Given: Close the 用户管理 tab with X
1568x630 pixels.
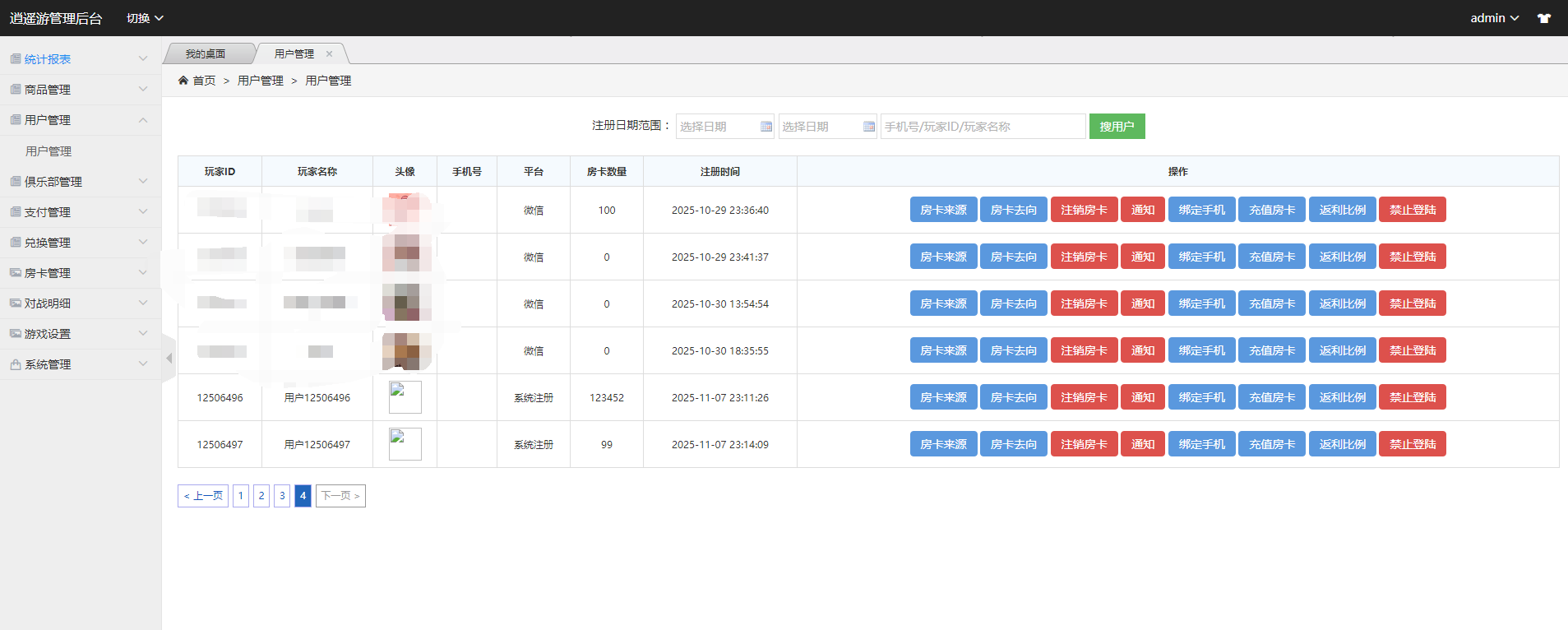Looking at the screenshot, I should [x=329, y=54].
